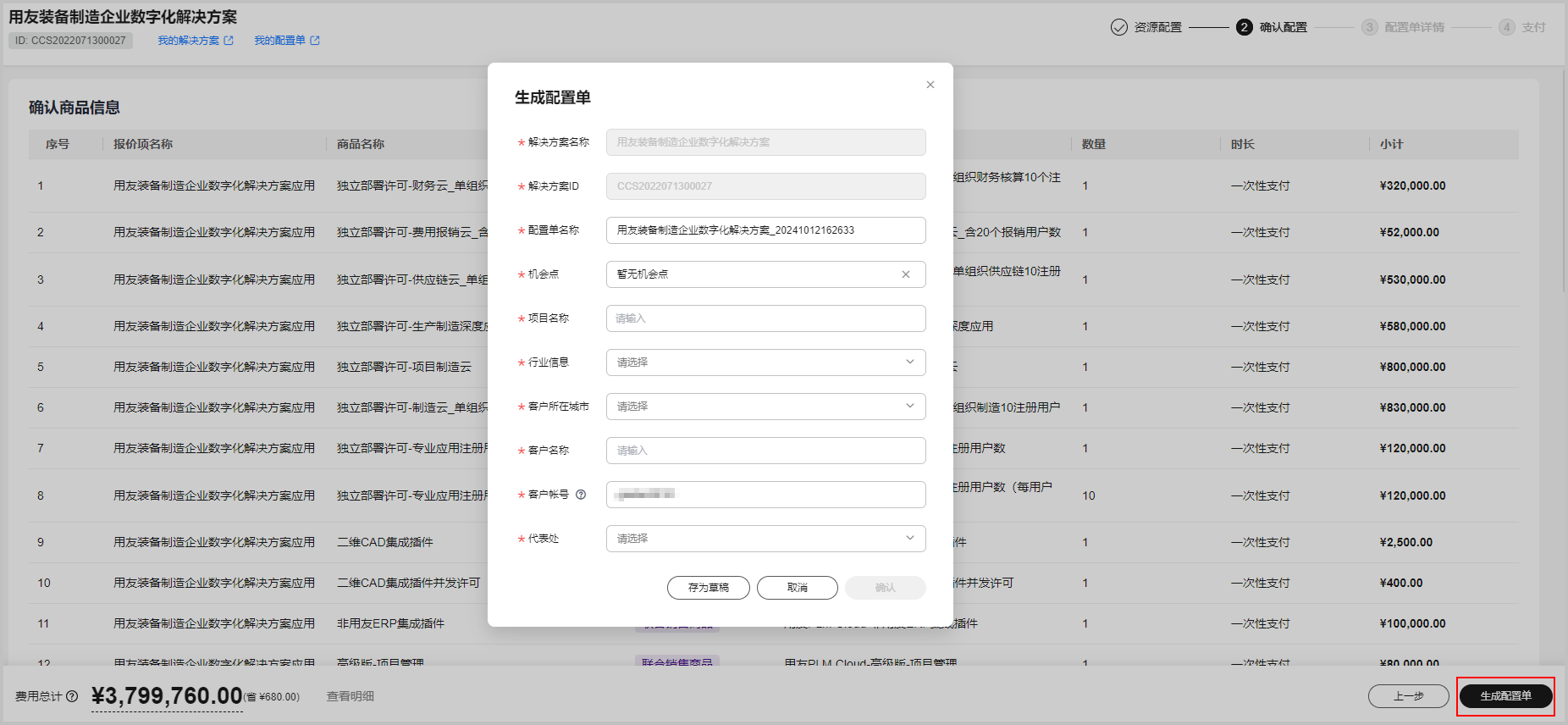This screenshot has width=1568, height=725.
Task: Expand the 客户所在城市 dropdown
Action: tap(765, 407)
